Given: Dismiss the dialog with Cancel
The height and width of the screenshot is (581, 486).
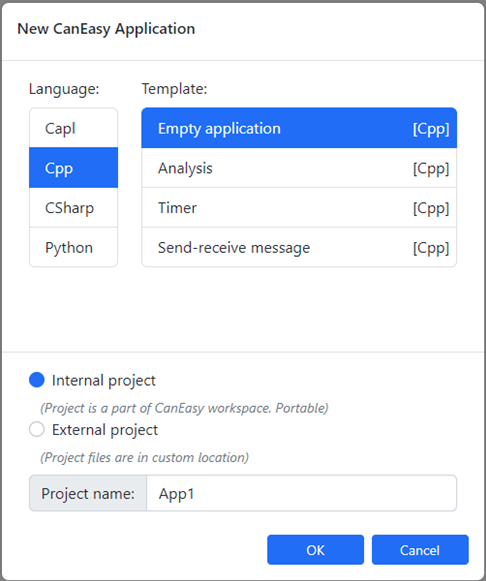Looking at the screenshot, I should coord(420,550).
